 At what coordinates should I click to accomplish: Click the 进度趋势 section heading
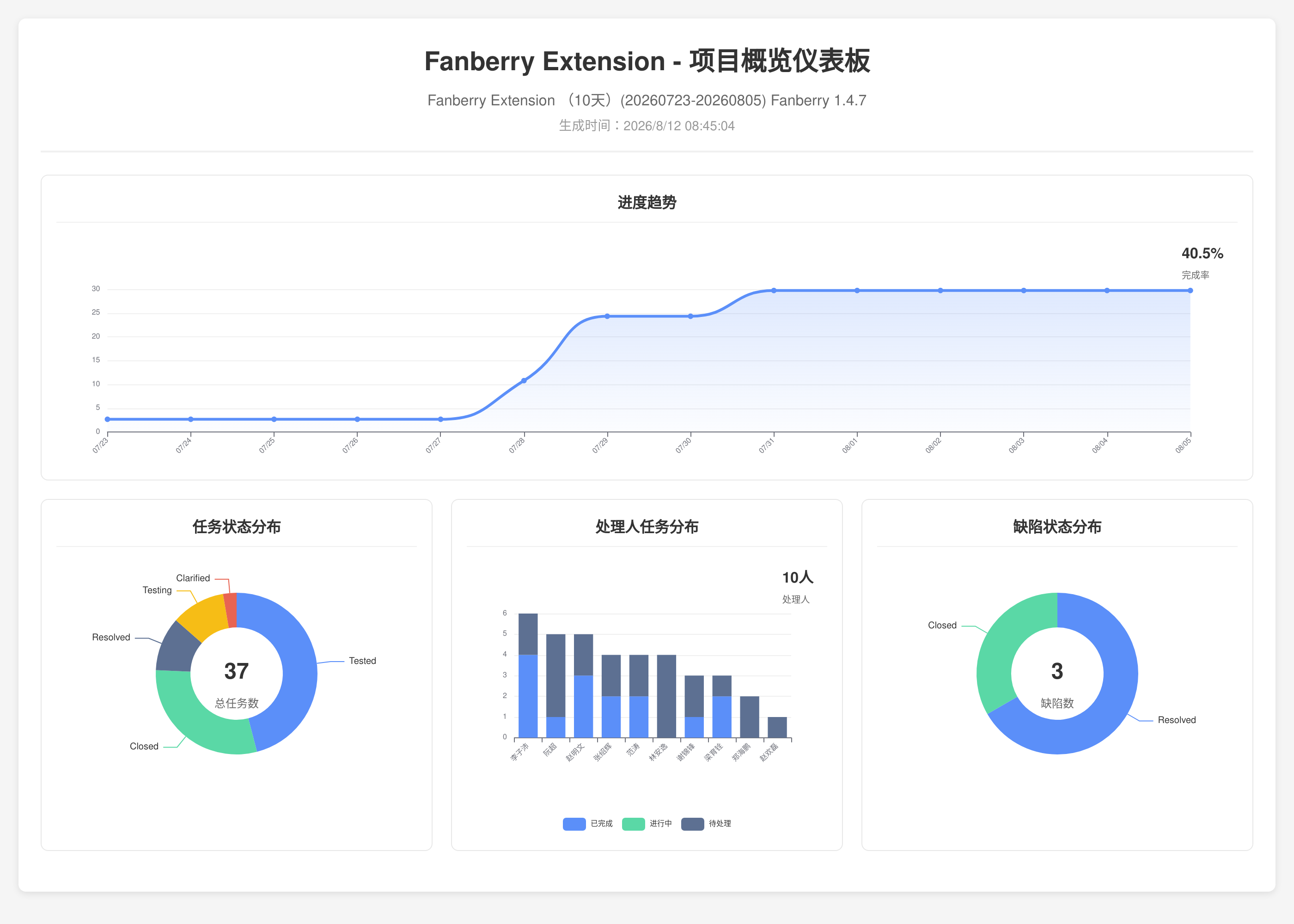click(647, 202)
